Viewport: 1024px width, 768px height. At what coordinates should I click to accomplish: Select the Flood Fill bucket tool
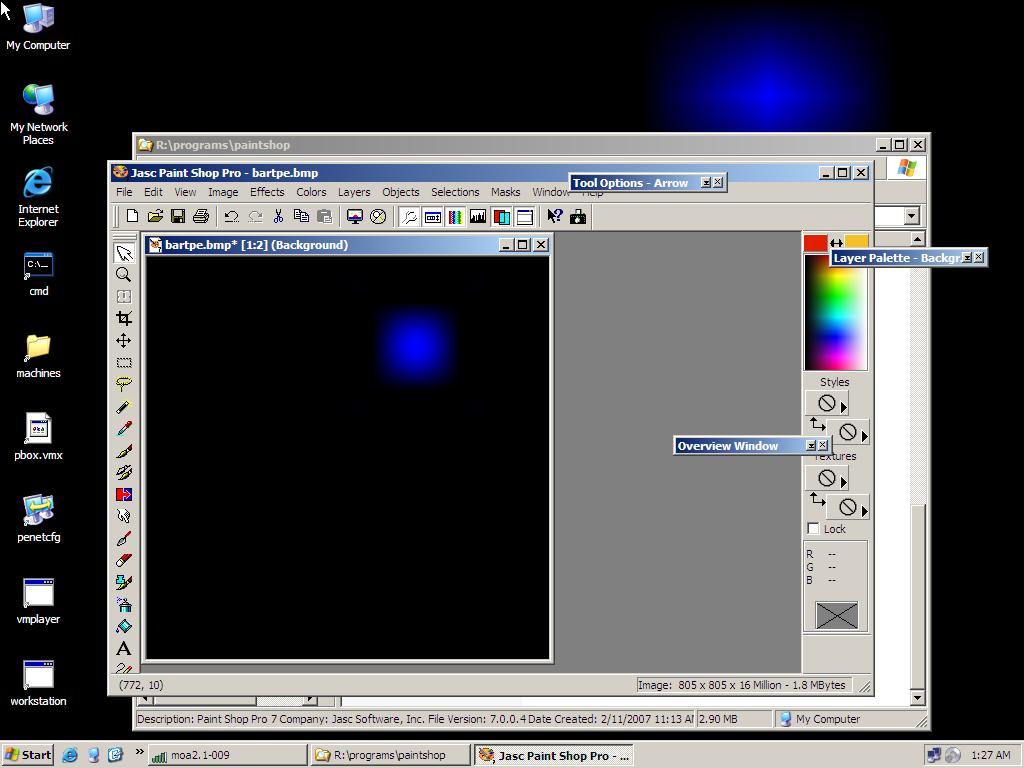tap(124, 627)
